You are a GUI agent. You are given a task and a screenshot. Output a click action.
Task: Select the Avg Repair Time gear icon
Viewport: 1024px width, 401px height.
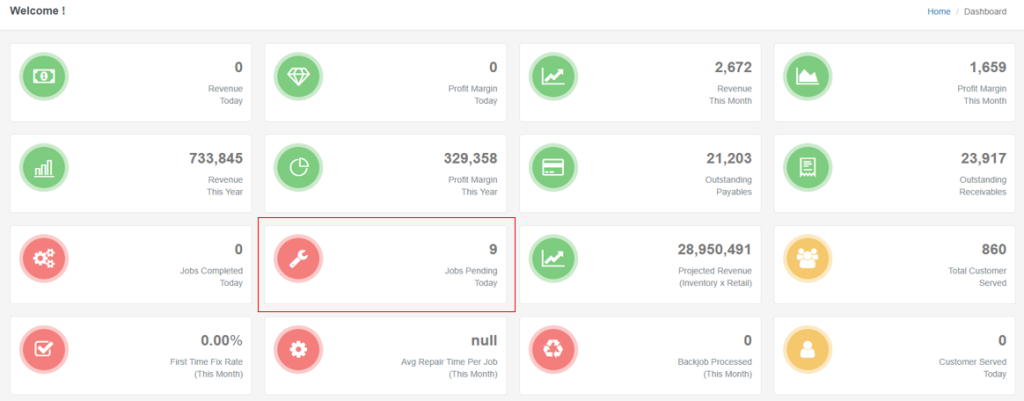click(x=299, y=350)
